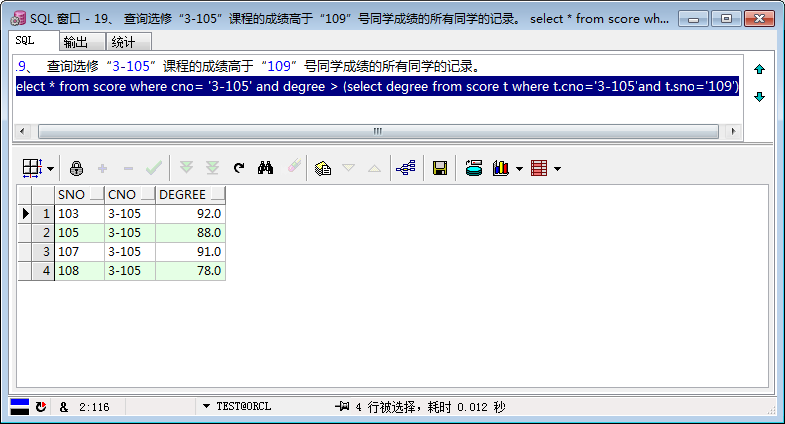
Task: Click the up triangle previous record icon
Action: coord(374,168)
